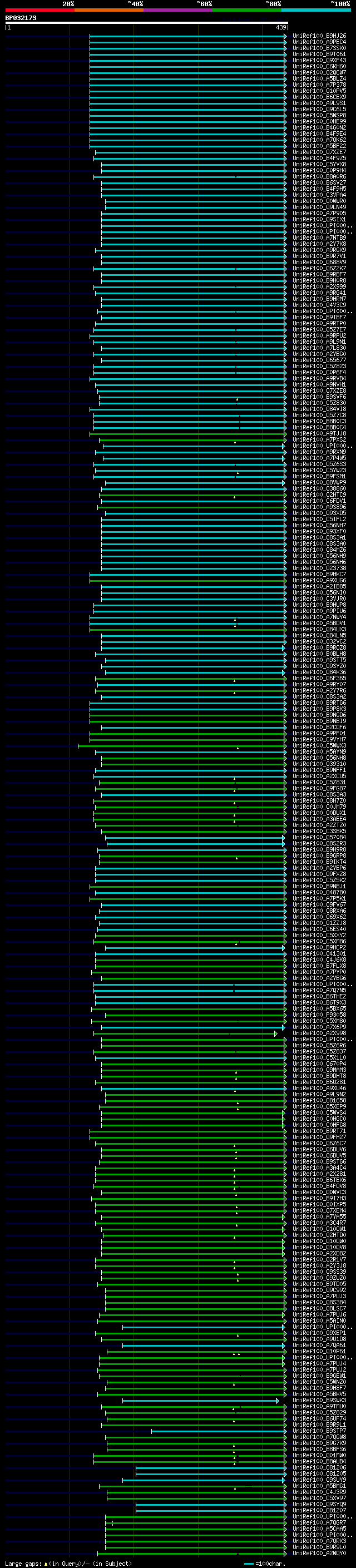Click hit label UniRef100_Q10PV5
Image resolution: width=356 pixels, height=1568 pixels.
point(319,91)
